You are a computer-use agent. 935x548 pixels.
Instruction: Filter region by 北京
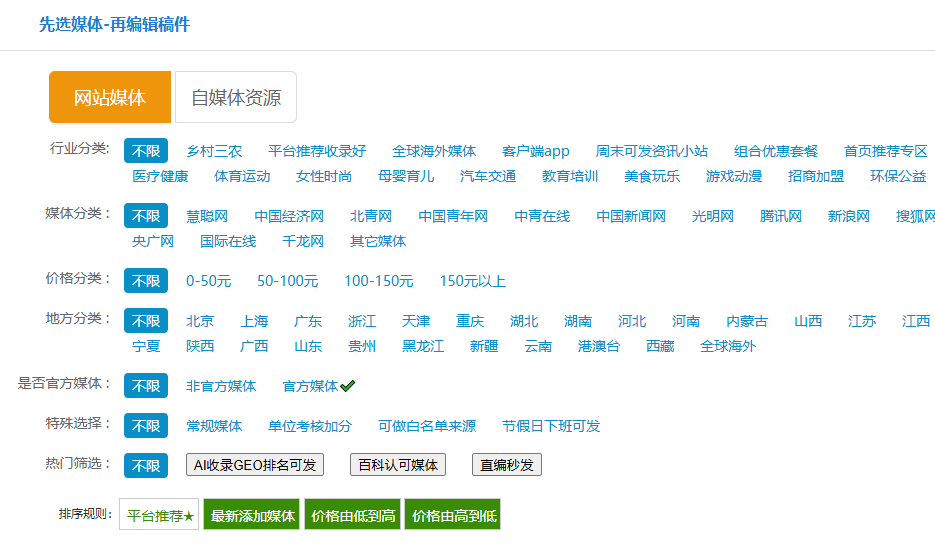[x=200, y=321]
